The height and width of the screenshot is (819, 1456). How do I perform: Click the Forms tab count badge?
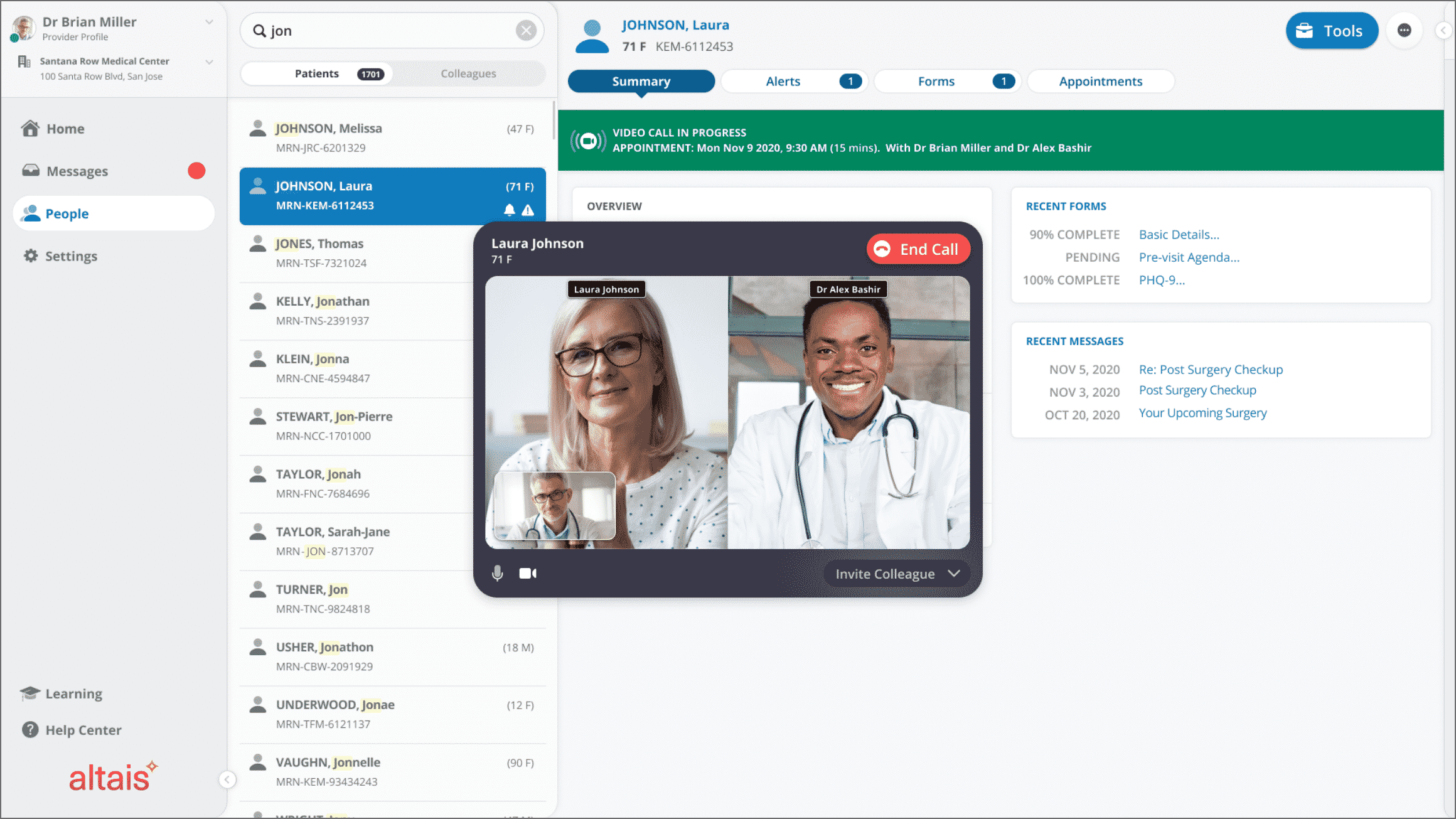pos(1004,82)
